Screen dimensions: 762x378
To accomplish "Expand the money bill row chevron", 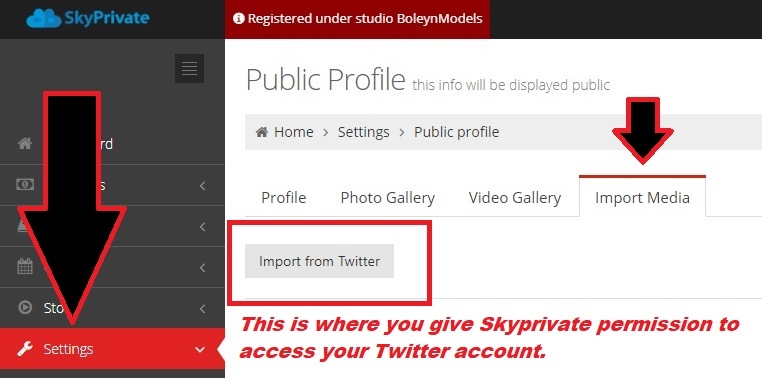I will coord(203,186).
